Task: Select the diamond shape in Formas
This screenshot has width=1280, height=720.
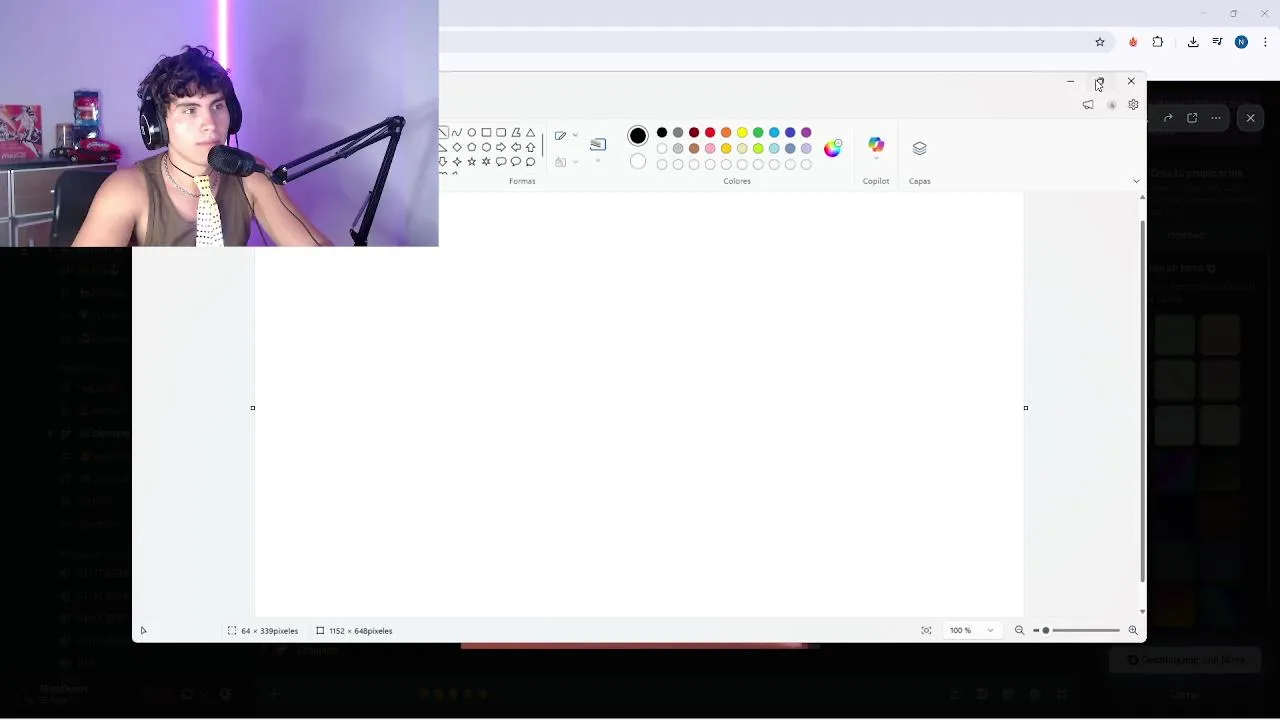Action: click(457, 147)
